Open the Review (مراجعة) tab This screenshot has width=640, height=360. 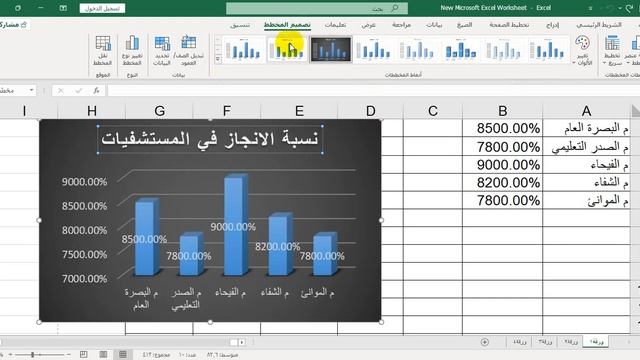point(401,25)
